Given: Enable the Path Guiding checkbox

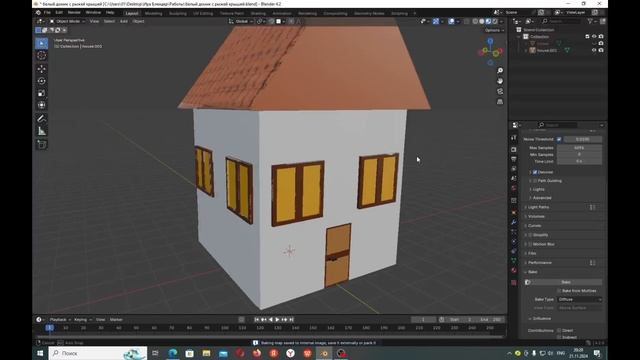Looking at the screenshot, I should pyautogui.click(x=535, y=180).
